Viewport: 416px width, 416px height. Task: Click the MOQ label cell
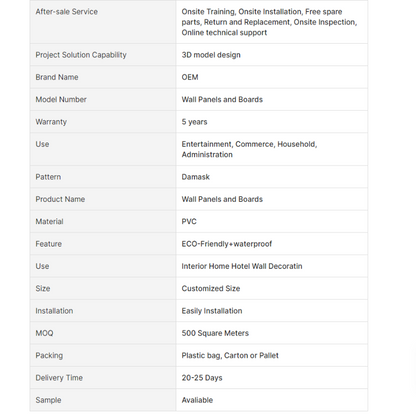pos(103,333)
